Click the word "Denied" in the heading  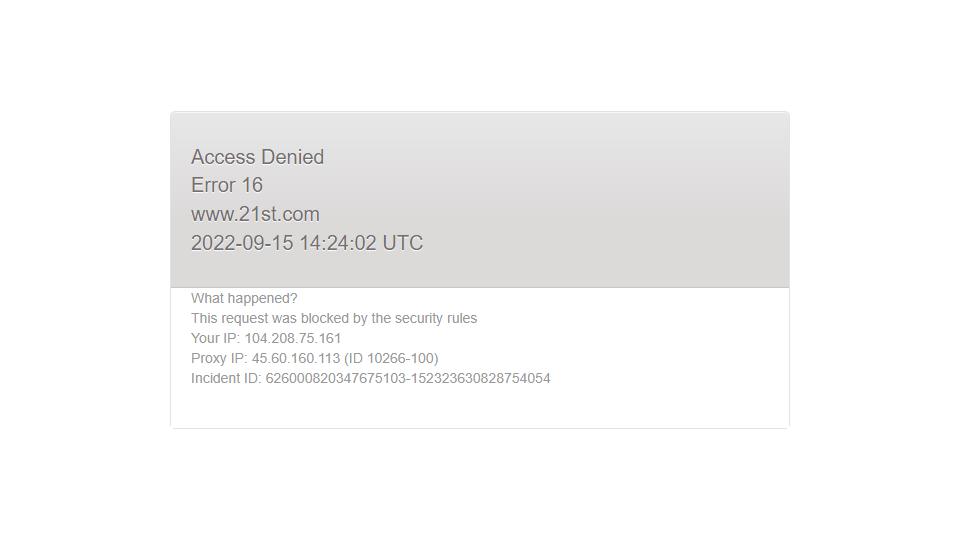click(292, 157)
